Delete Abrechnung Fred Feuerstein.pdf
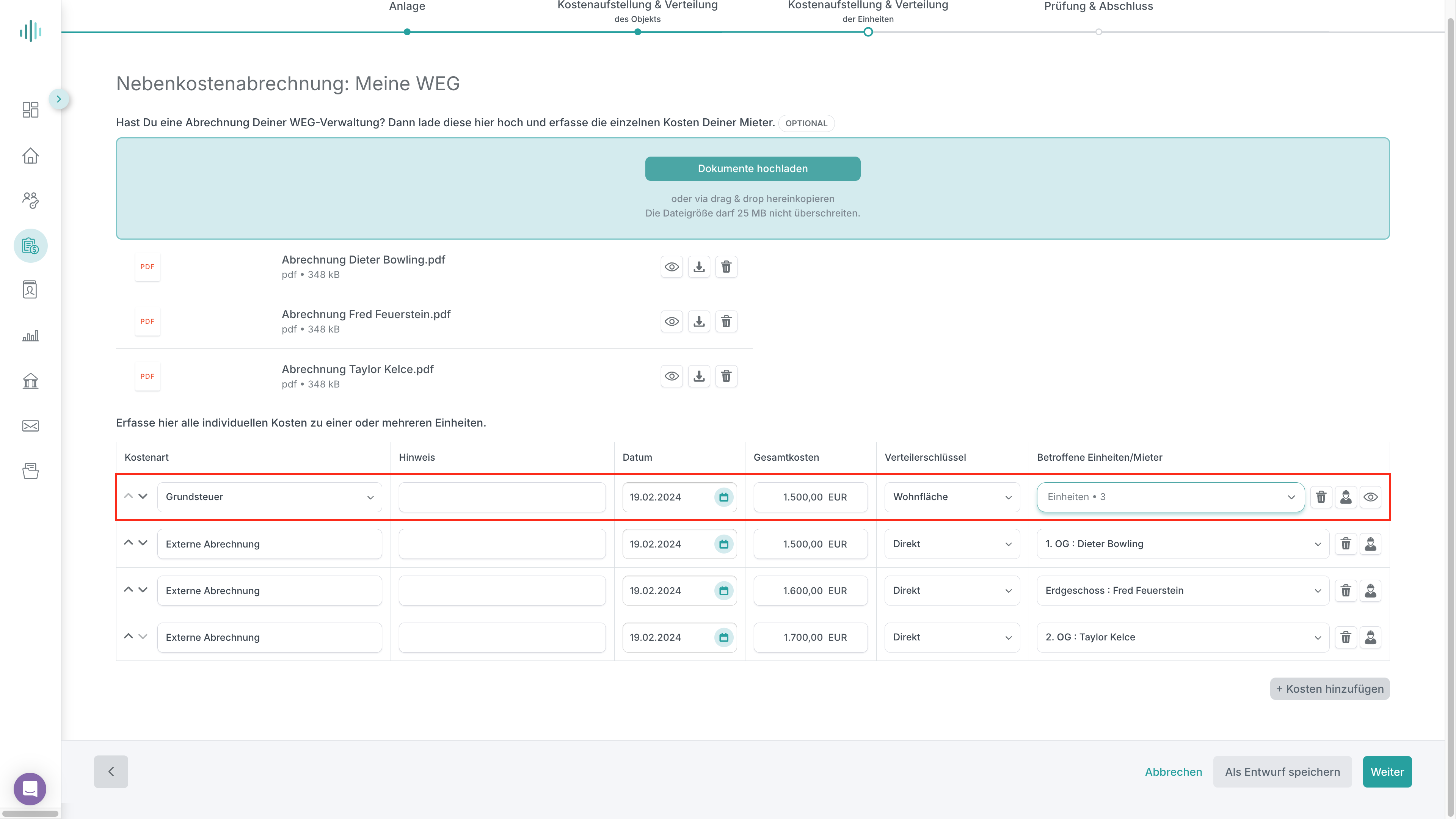This screenshot has height=819, width=1456. click(x=726, y=322)
